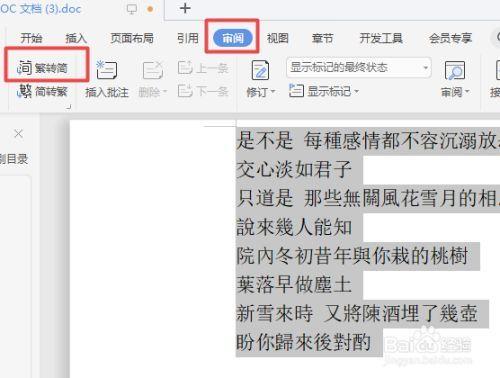Click the 繁转简 conversion button
Screen dimensions: 500x378
(43, 68)
